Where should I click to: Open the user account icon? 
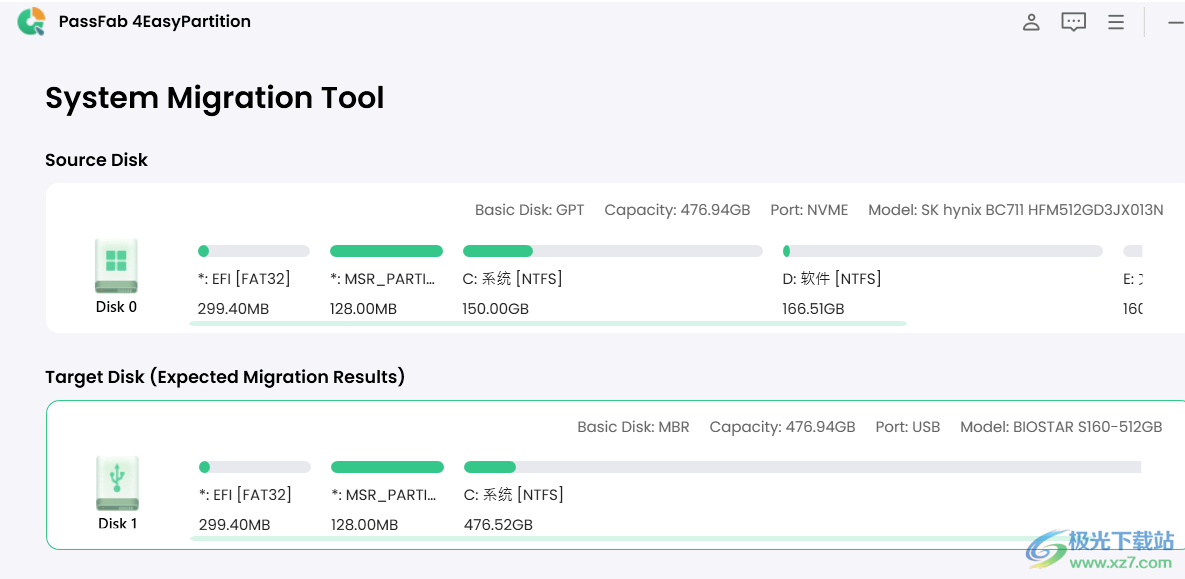click(x=1031, y=21)
